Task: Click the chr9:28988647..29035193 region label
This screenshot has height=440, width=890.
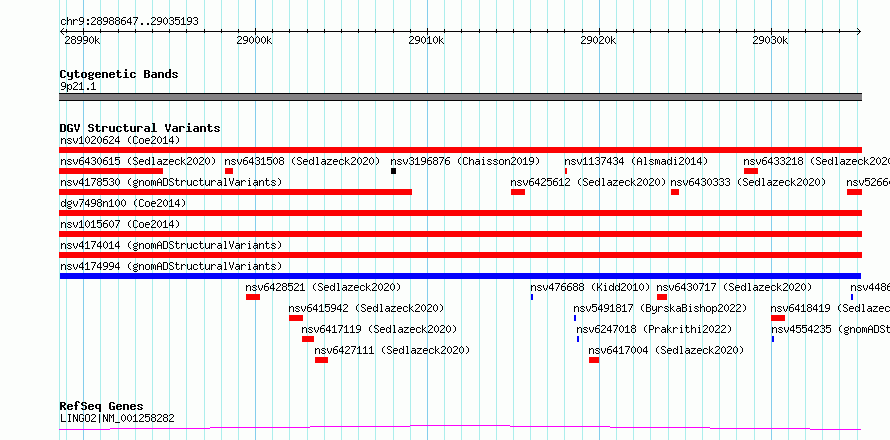Action: [129, 22]
